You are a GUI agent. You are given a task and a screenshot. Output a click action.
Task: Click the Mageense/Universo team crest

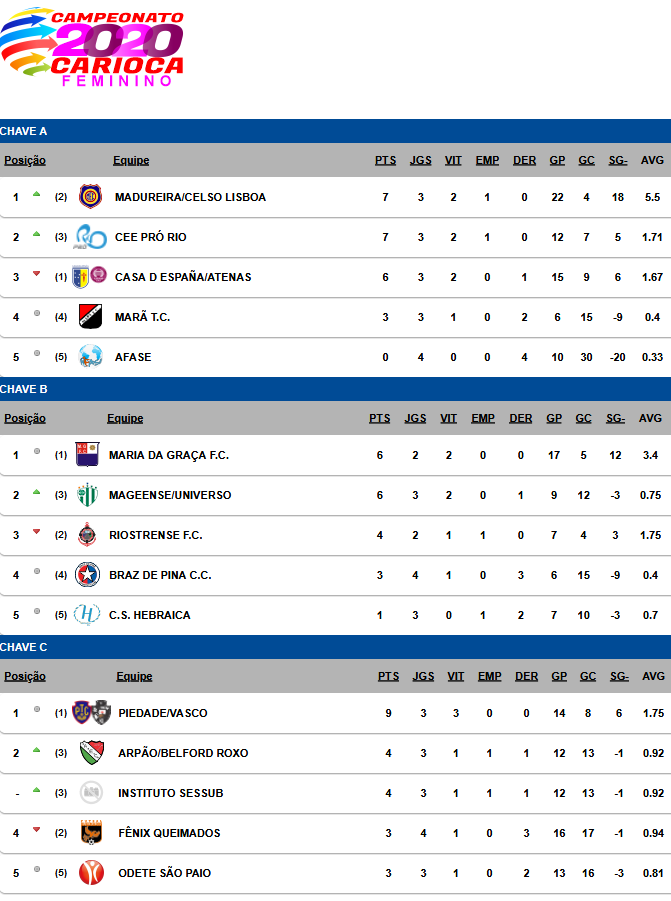pyautogui.click(x=87, y=495)
